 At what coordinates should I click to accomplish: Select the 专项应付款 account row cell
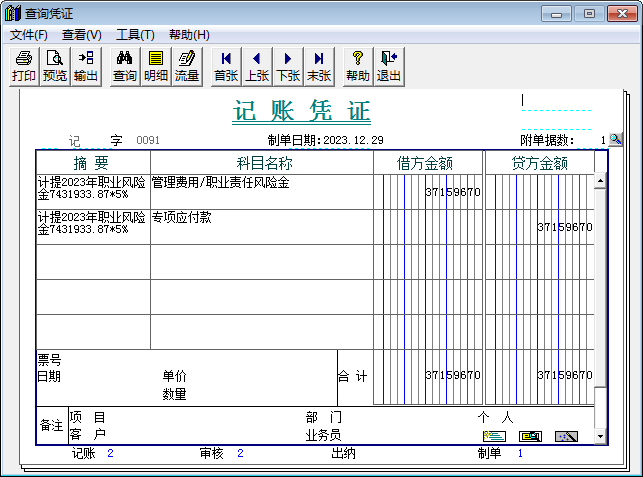click(x=261, y=226)
